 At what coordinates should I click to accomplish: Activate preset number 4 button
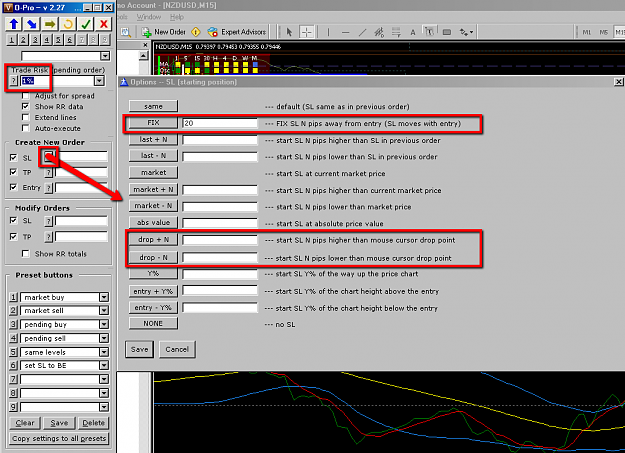pos(47,39)
